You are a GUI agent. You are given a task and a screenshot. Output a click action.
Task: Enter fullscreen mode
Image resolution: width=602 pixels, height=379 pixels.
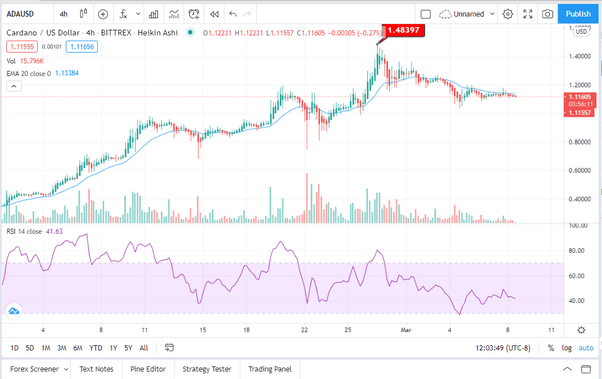tap(528, 14)
